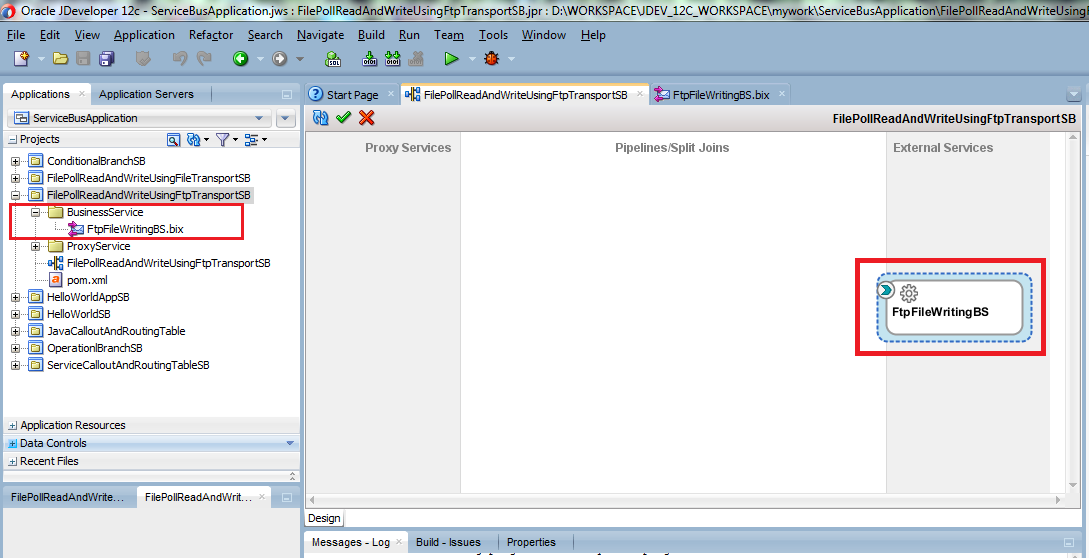Expand the ProxyService folder

coord(35,247)
